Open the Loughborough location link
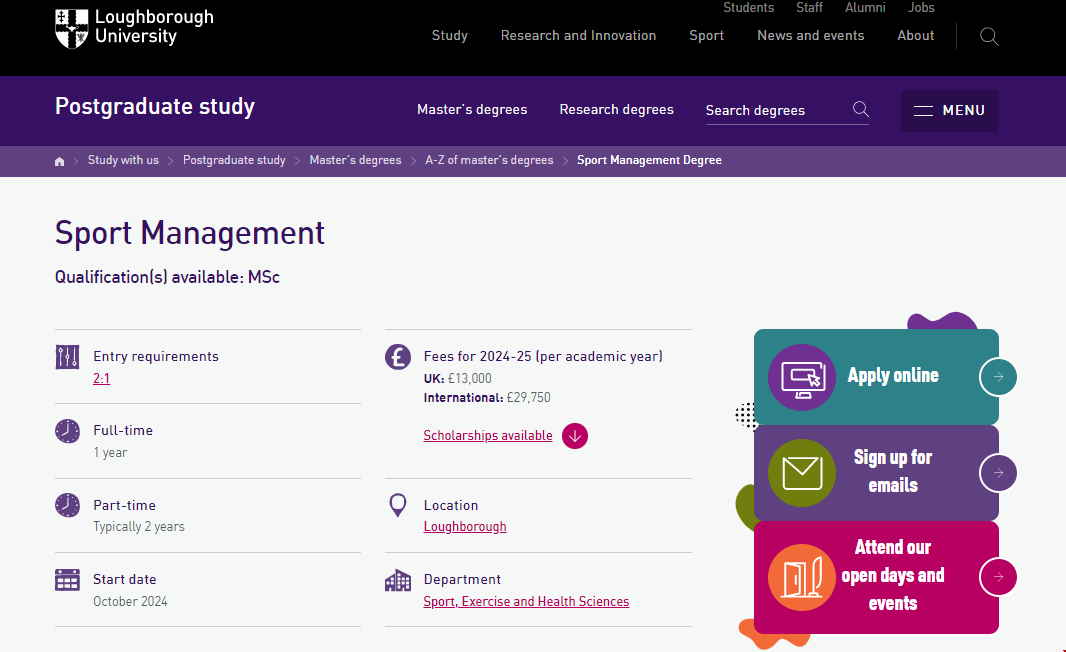This screenshot has width=1066, height=652. click(x=465, y=527)
